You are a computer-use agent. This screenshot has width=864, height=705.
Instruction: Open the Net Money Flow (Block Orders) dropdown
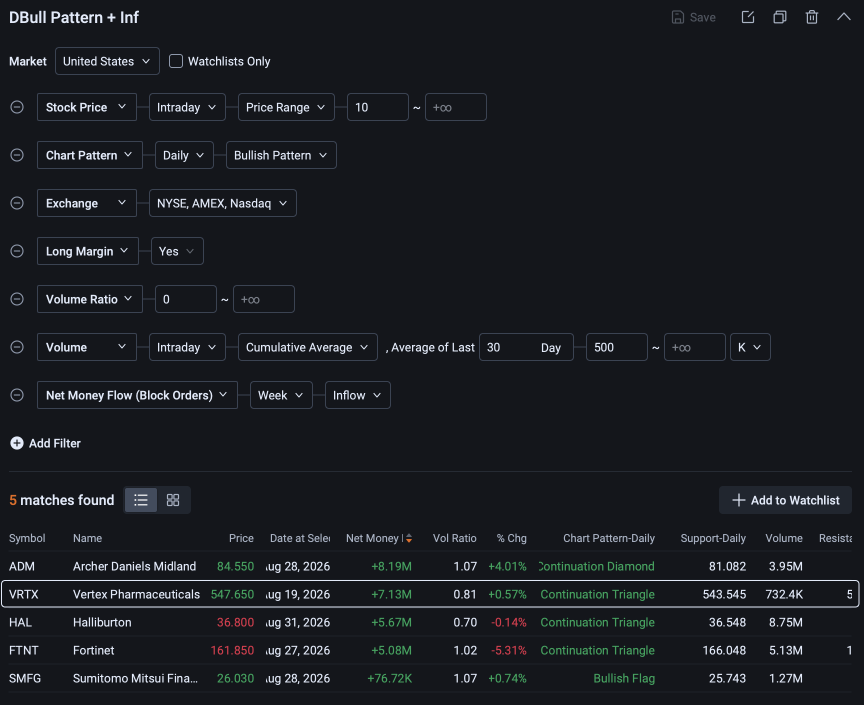[x=137, y=395]
